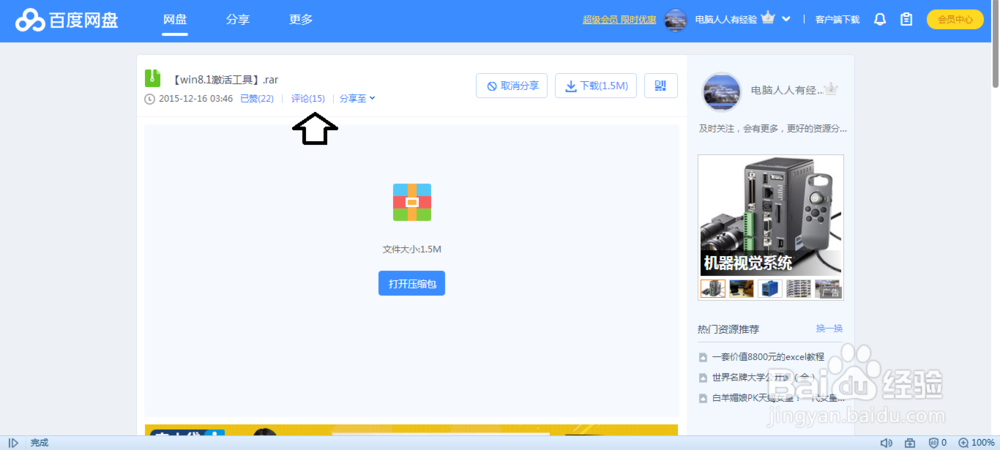Click the header user avatar
Screen dimensions: 1000x450
[675, 20]
